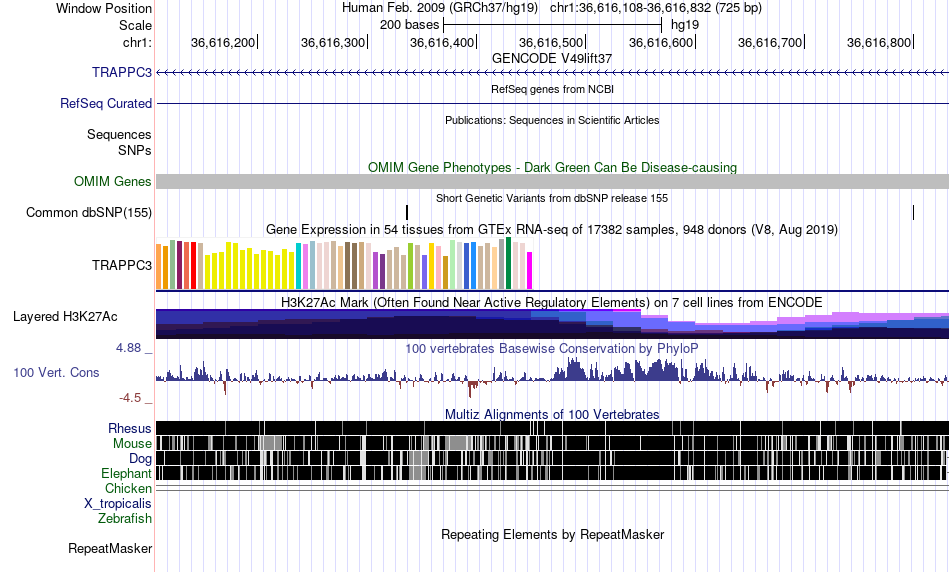Click the -4.5 conservation axis value
950x572 pixels.
tap(130, 398)
